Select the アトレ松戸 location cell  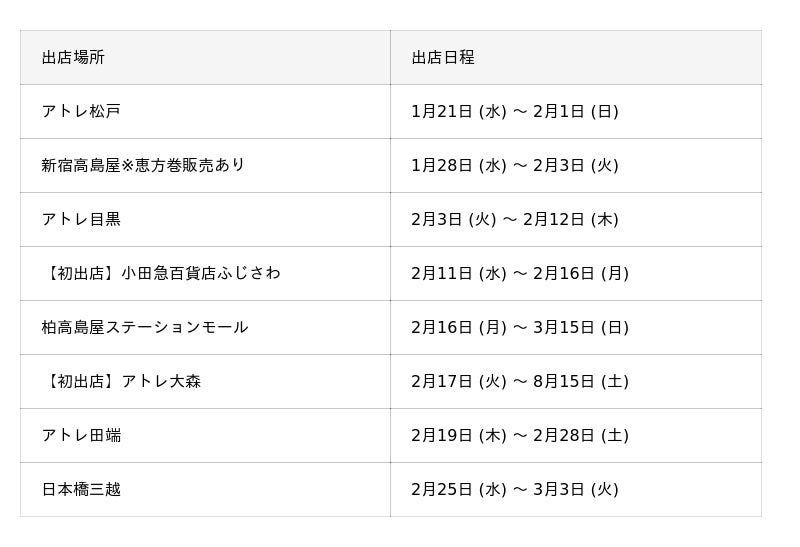click(81, 112)
